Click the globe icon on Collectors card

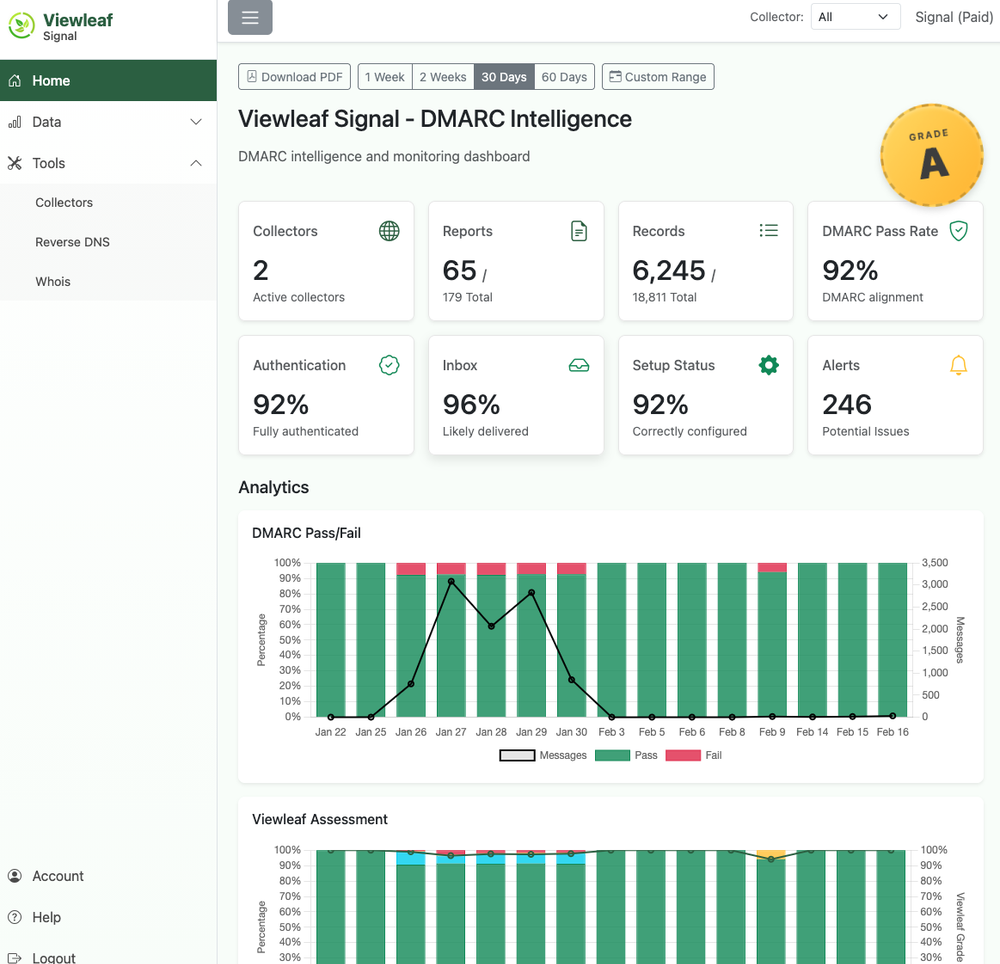click(x=389, y=230)
